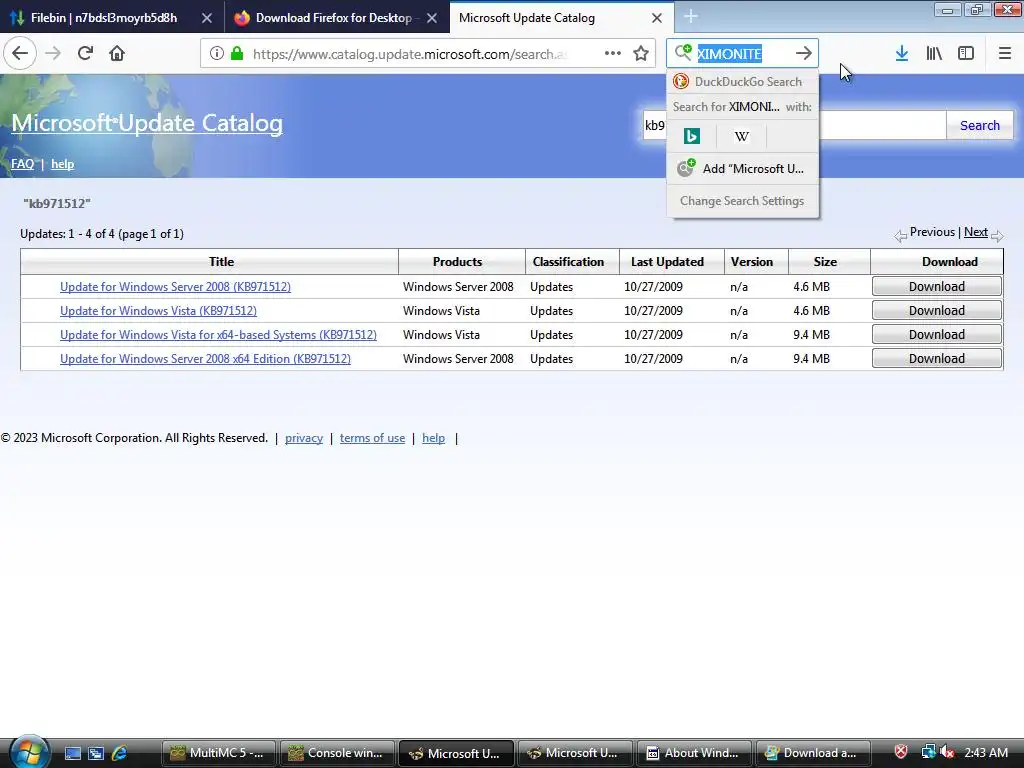Open Vista x64-based Systems update link
This screenshot has width=1024, height=768.
[x=218, y=334]
